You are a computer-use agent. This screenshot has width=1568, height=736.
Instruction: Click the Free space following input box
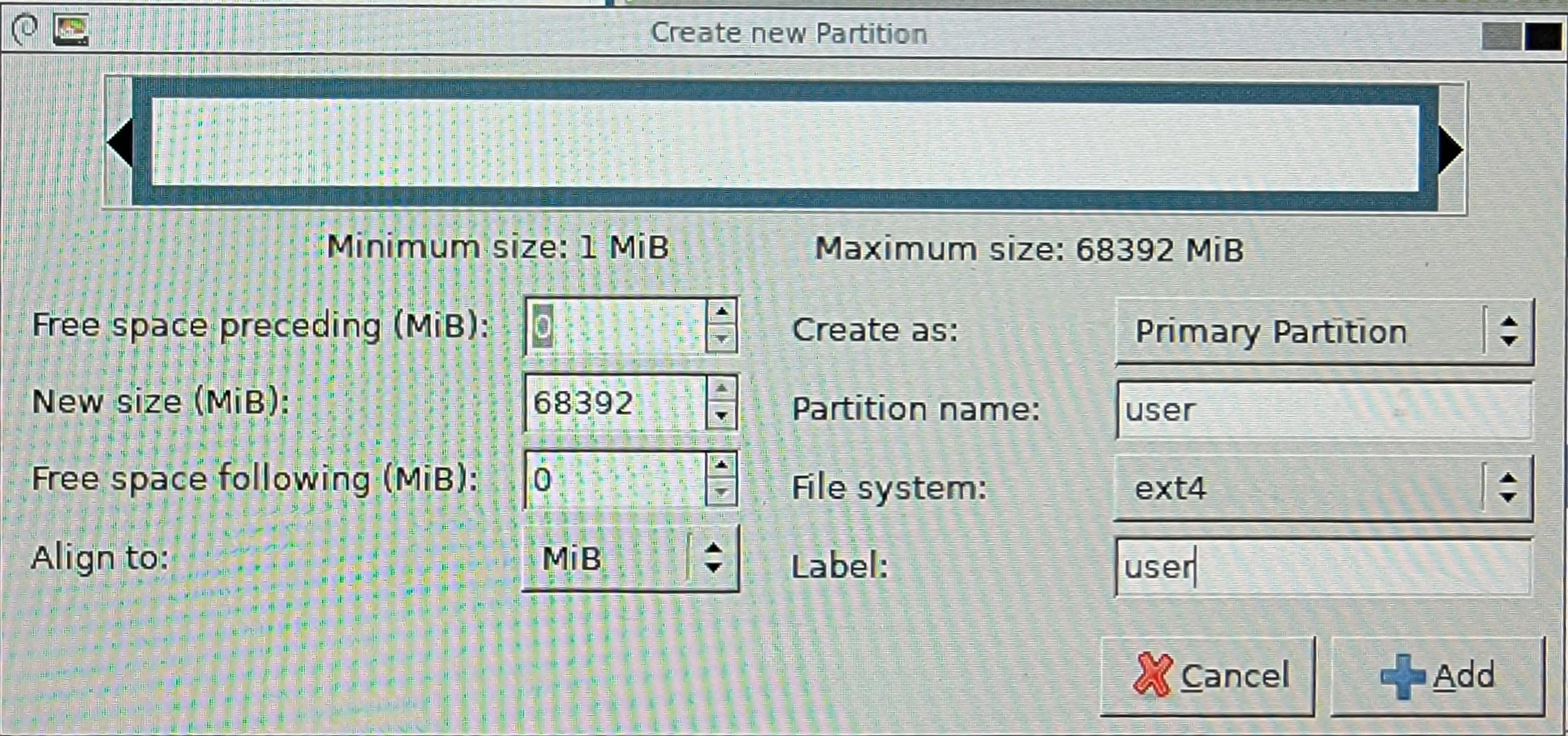(x=614, y=480)
